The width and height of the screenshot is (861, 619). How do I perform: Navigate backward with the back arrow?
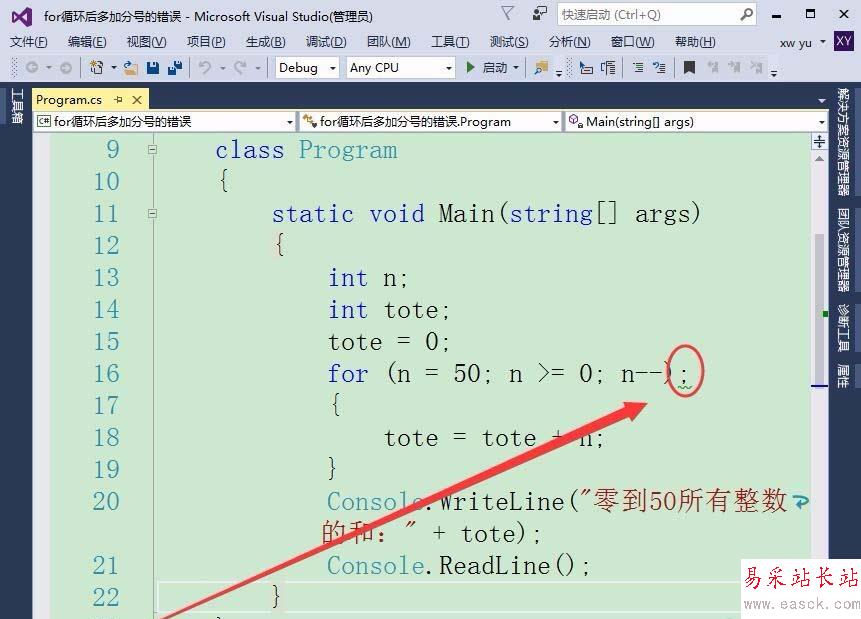(x=32, y=68)
